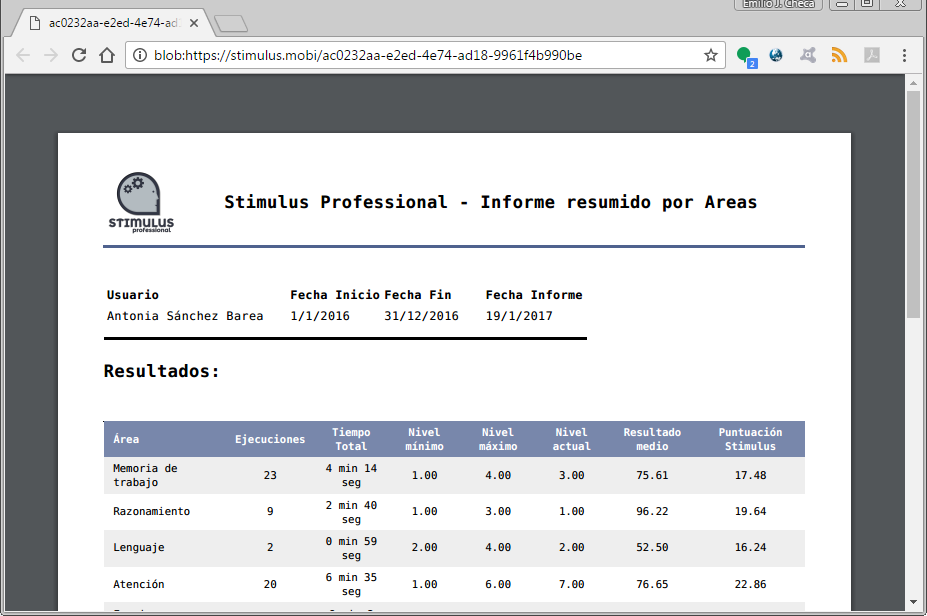Bookmark this page with the star icon
Viewport: 927px width, 616px height.
(x=711, y=55)
